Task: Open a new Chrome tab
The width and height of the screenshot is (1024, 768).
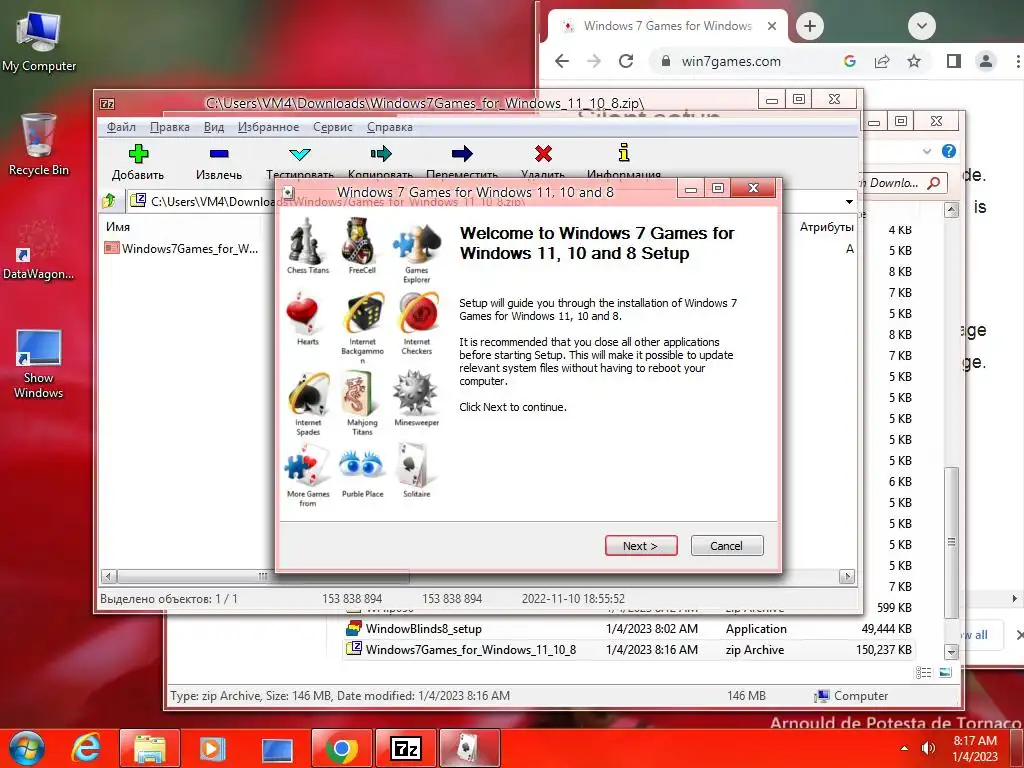Action: [810, 26]
